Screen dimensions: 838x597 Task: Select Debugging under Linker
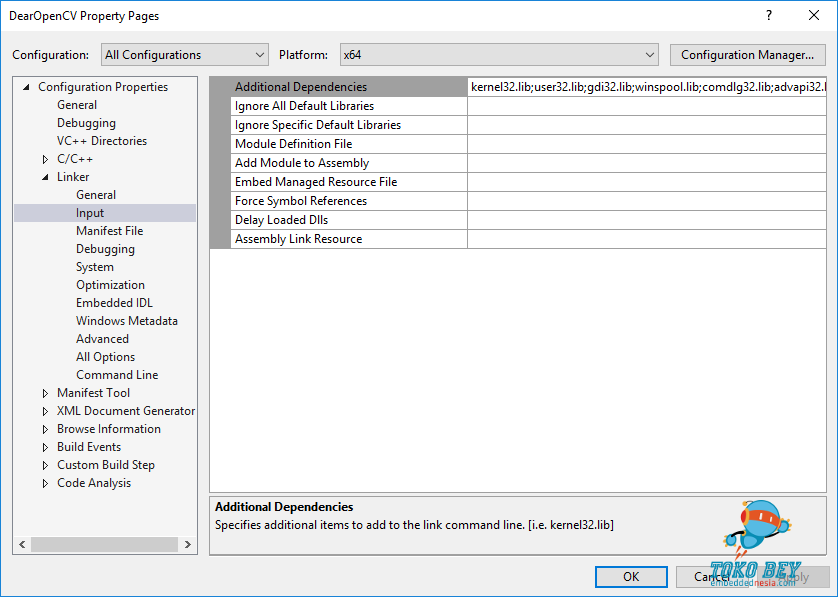coord(105,249)
